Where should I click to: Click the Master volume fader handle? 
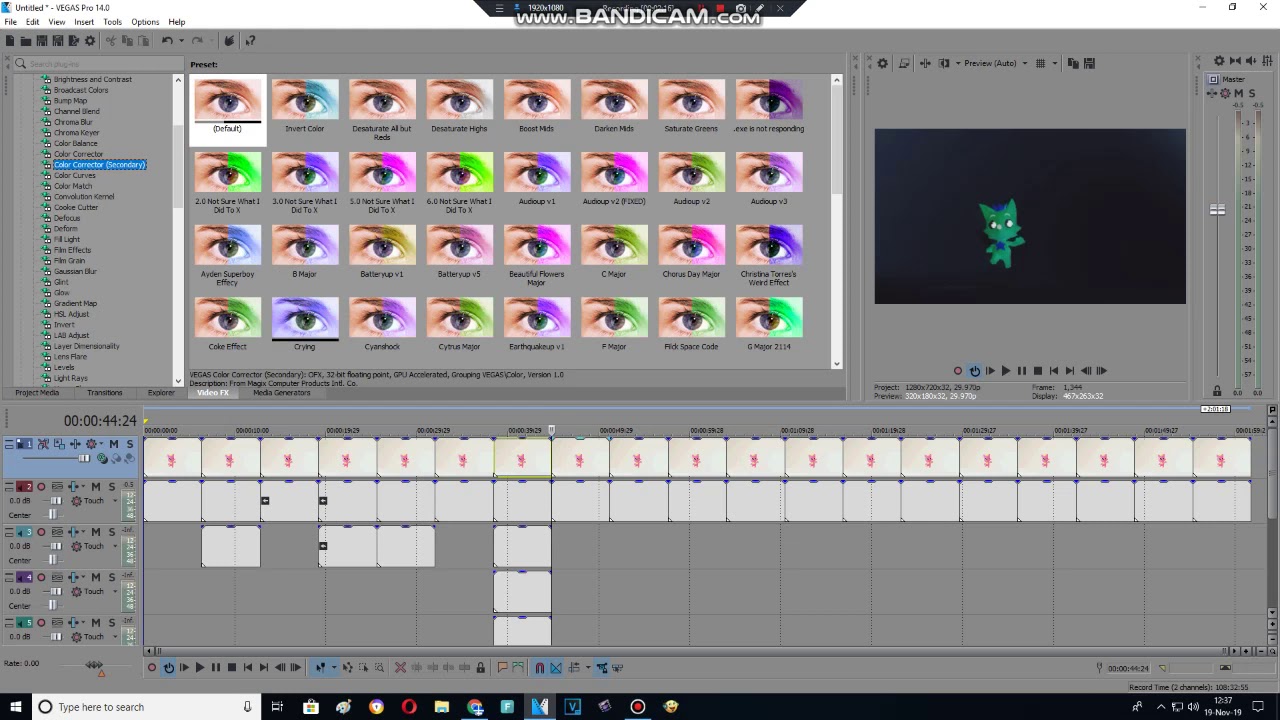1217,210
